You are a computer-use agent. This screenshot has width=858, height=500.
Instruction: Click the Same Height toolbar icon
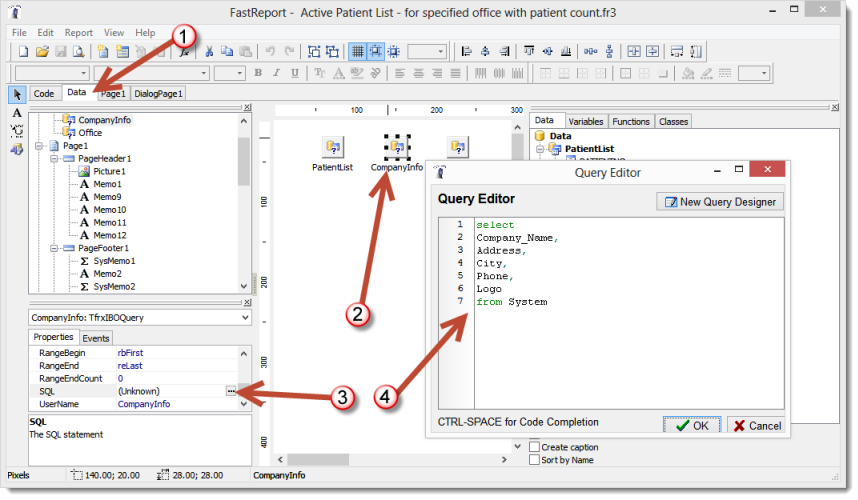(x=695, y=51)
